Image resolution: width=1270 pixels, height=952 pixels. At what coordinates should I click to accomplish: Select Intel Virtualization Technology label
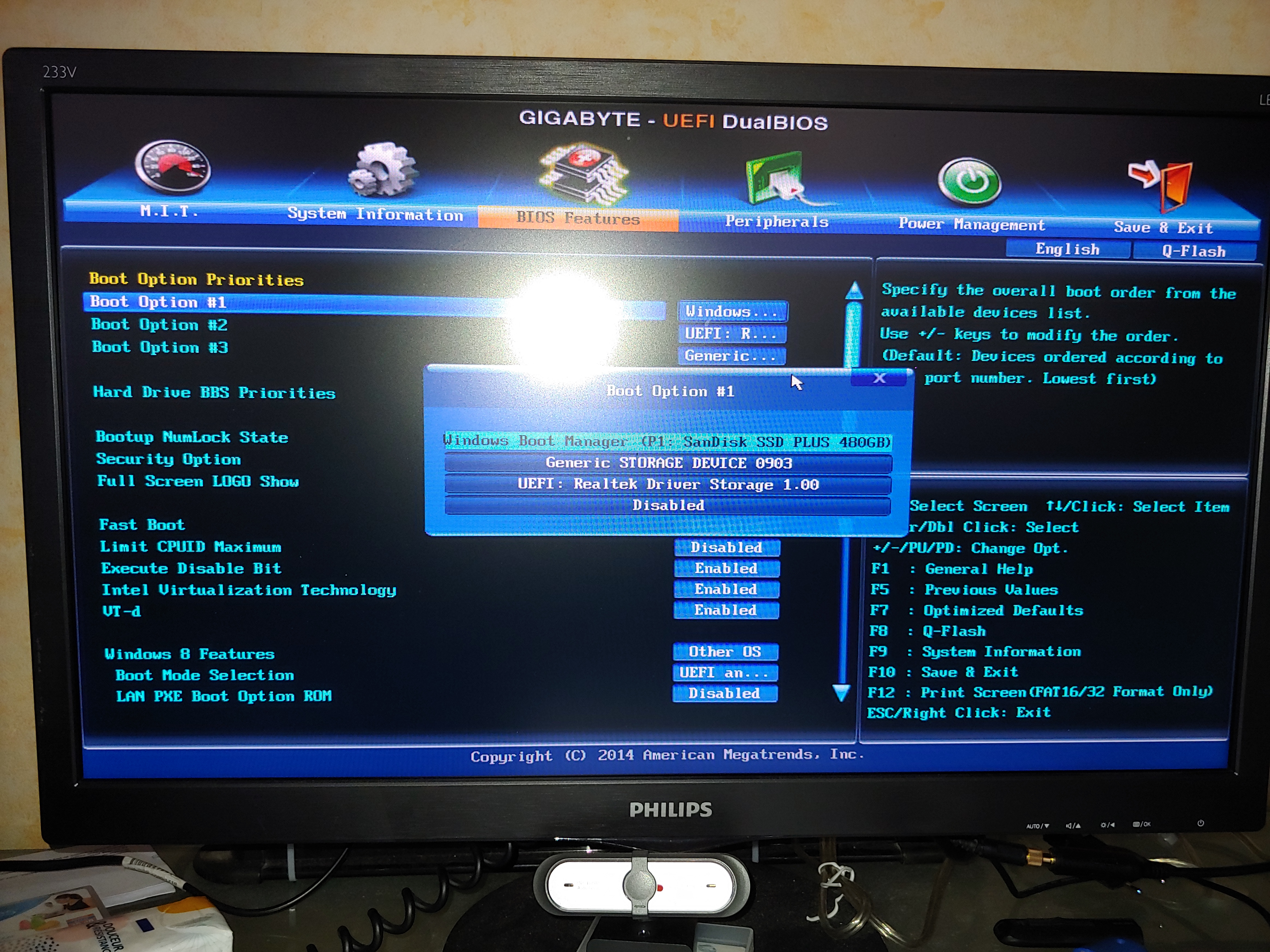click(249, 590)
